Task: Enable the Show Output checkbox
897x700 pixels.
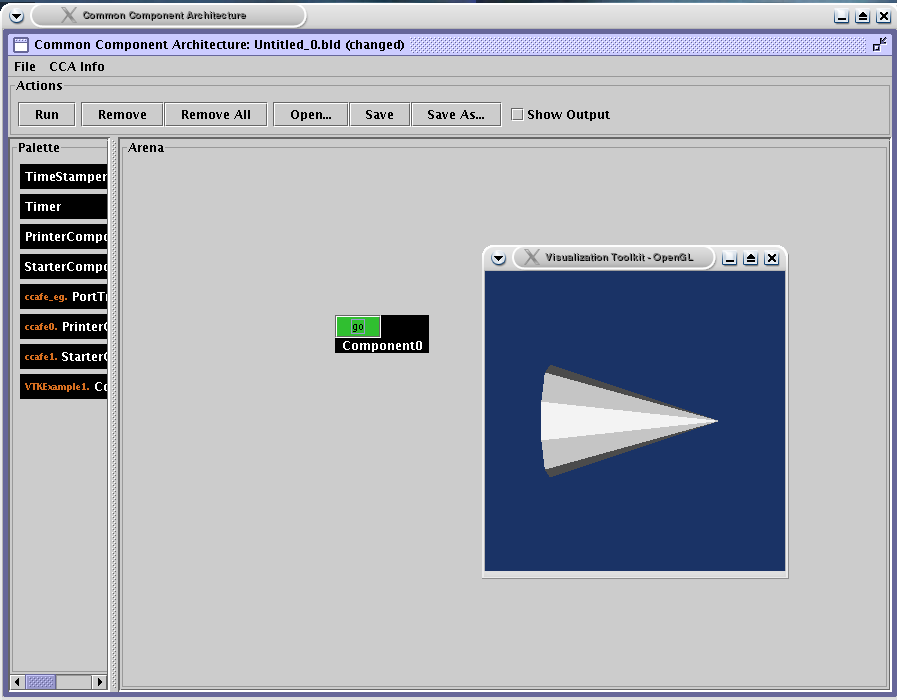Action: pos(517,114)
